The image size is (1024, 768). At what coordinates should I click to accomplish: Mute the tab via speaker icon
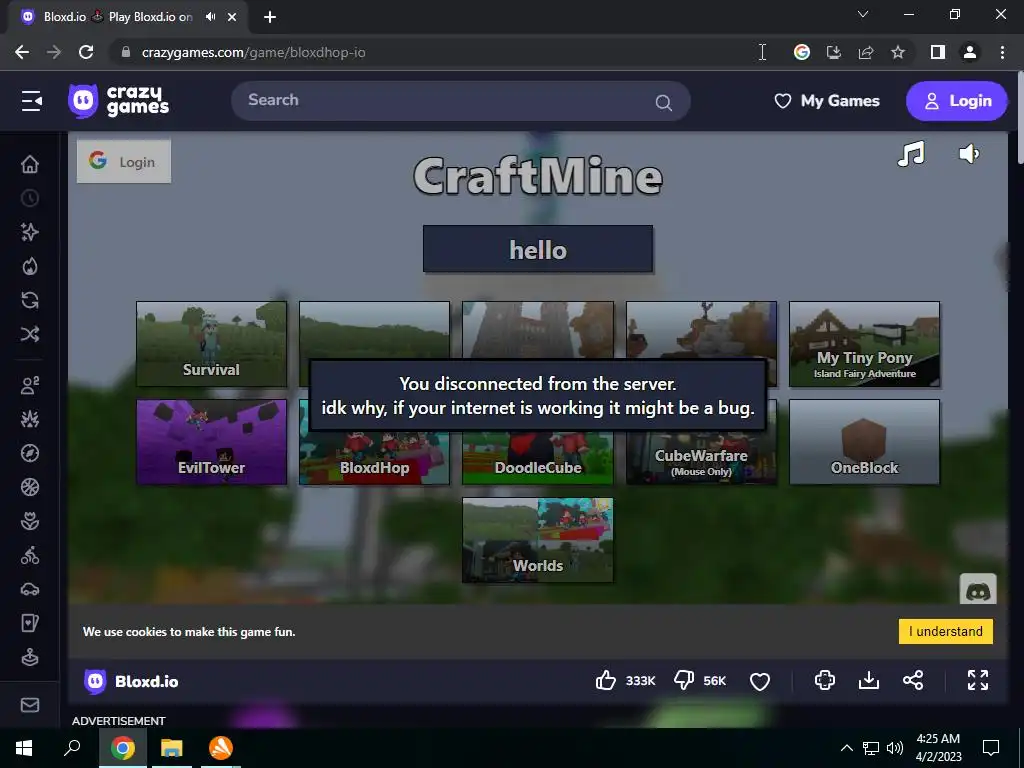pyautogui.click(x=210, y=17)
